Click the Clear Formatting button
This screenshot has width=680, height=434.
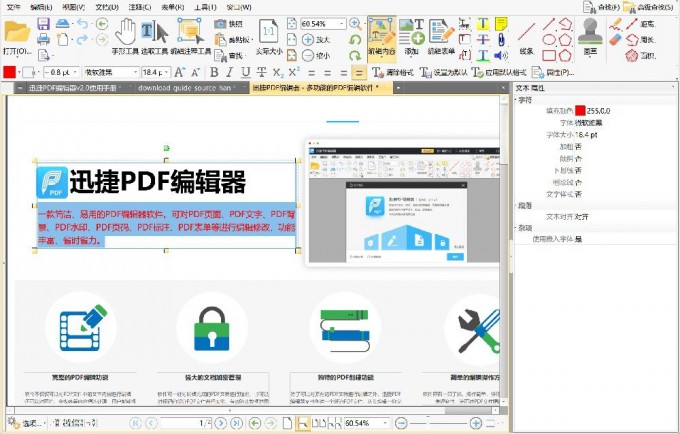(392, 72)
